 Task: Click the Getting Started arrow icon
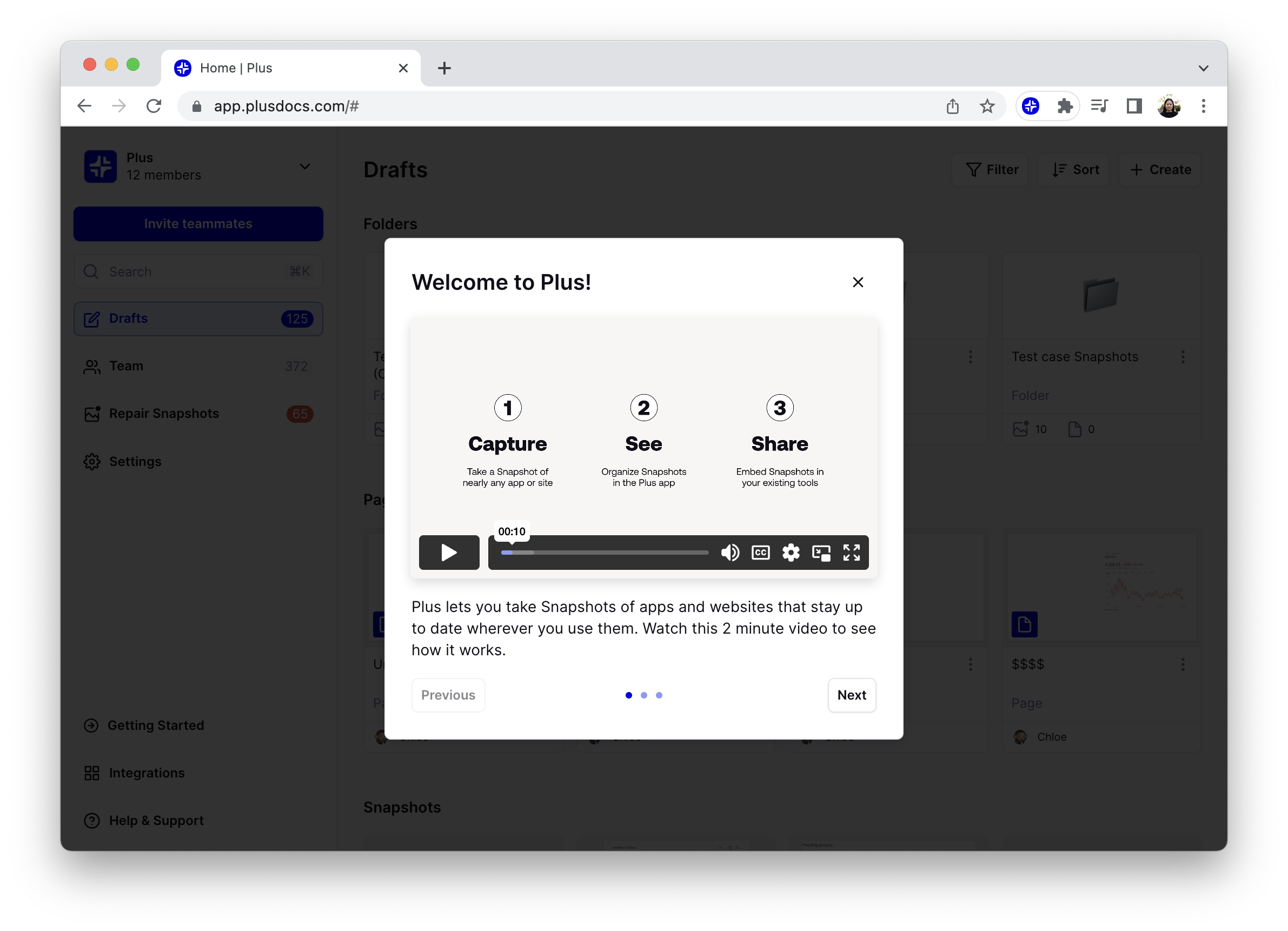pos(91,725)
